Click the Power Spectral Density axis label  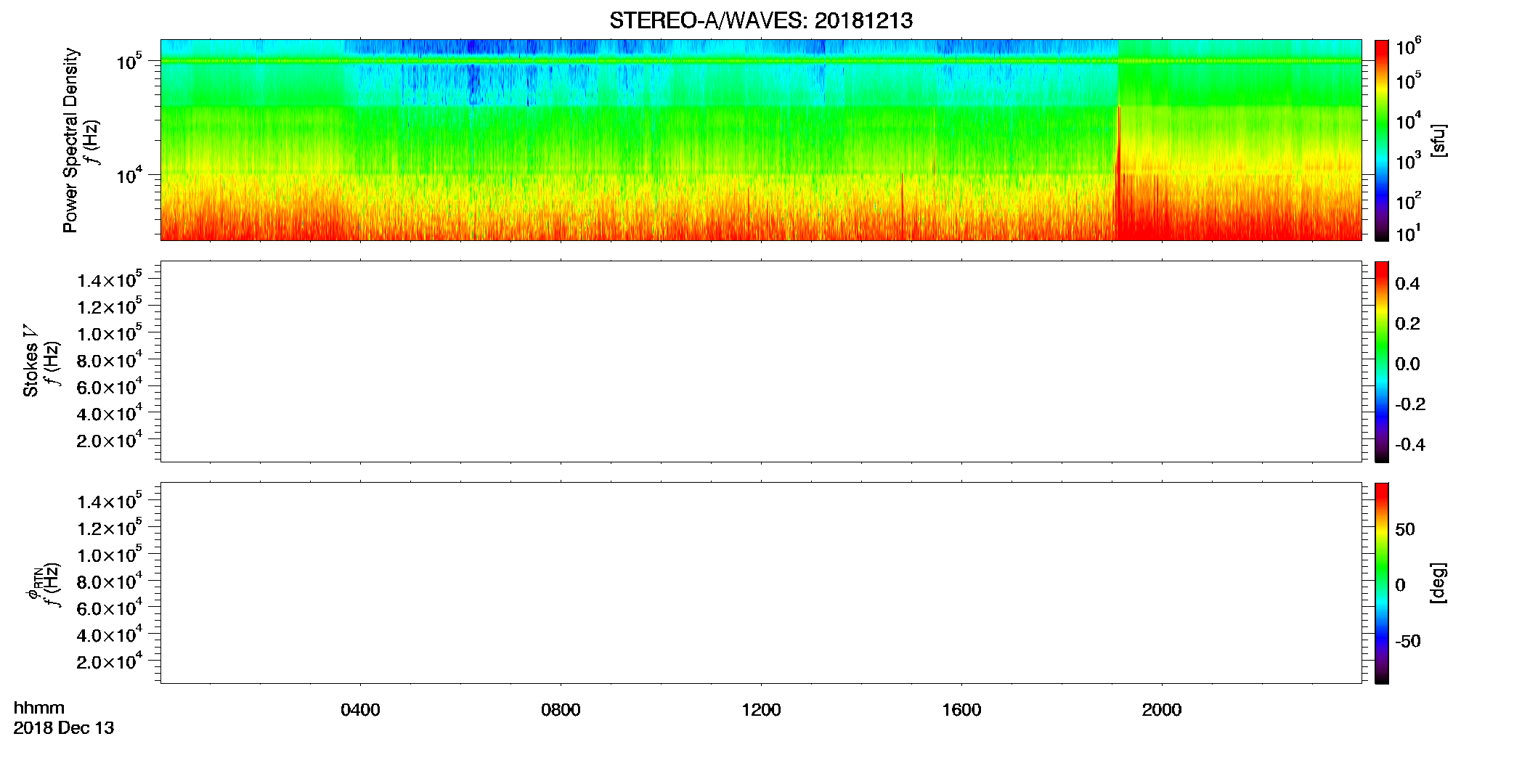70,140
